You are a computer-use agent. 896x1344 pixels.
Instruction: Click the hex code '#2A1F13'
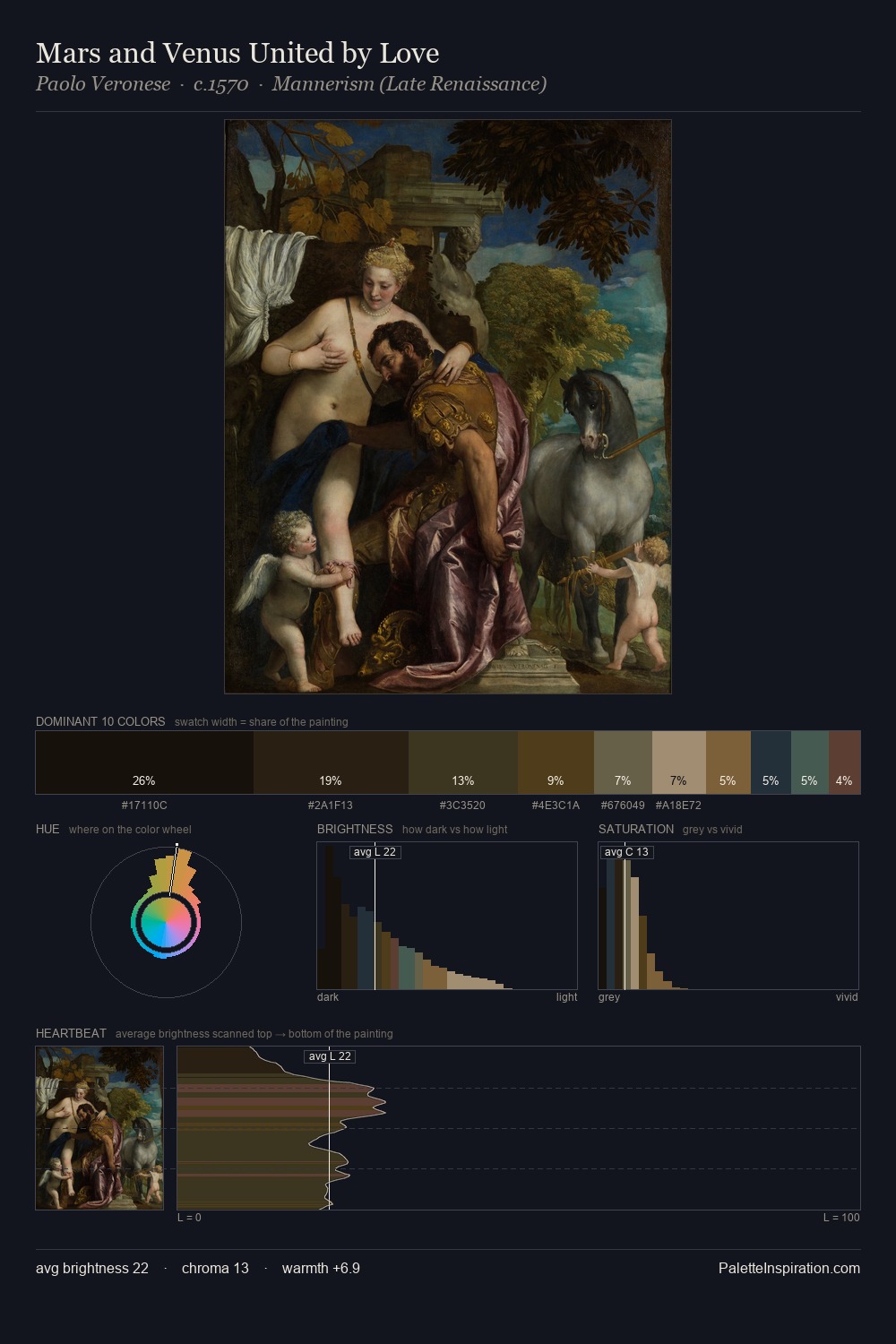[331, 806]
